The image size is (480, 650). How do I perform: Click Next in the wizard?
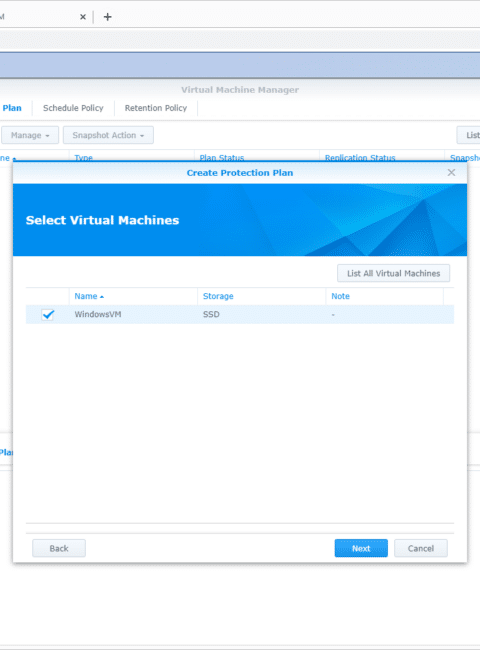[x=361, y=548]
